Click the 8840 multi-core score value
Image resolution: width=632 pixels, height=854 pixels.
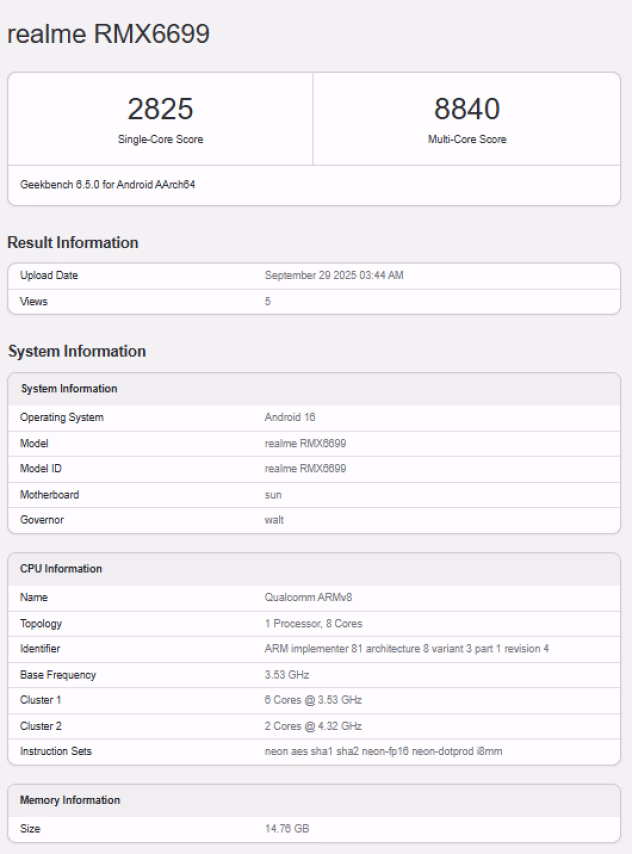click(467, 110)
